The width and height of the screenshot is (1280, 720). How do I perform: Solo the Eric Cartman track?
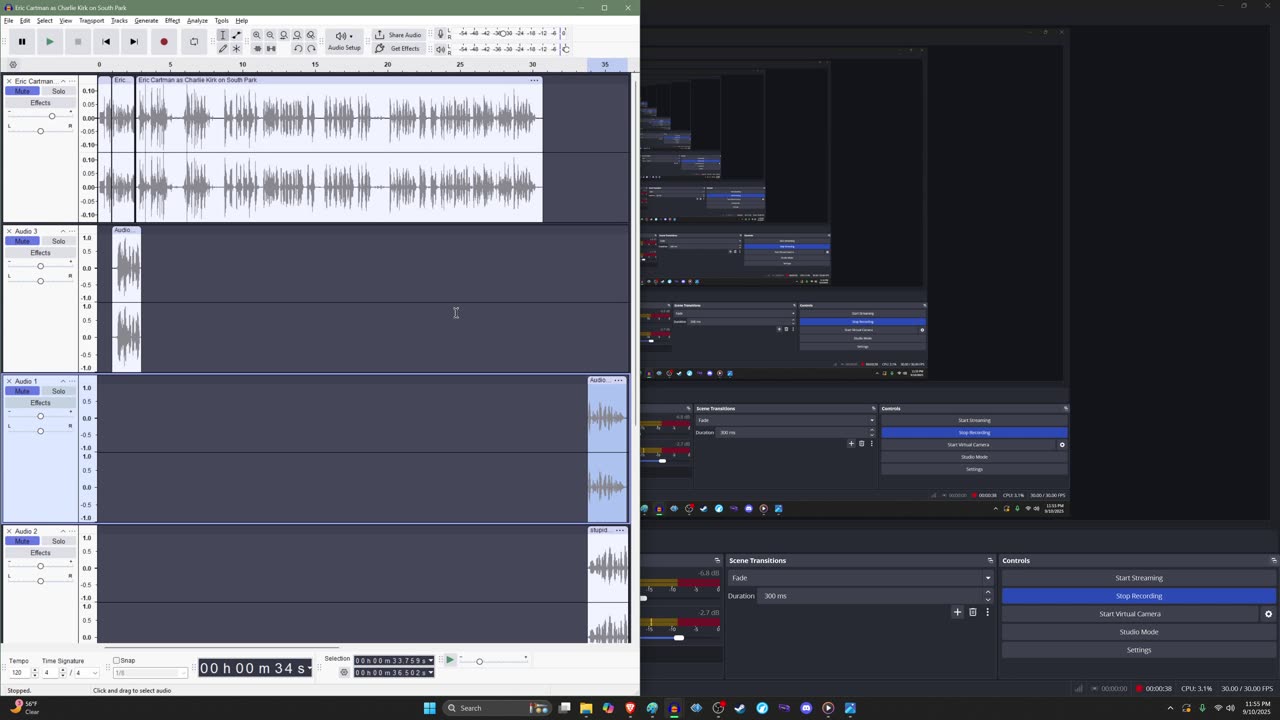click(58, 91)
